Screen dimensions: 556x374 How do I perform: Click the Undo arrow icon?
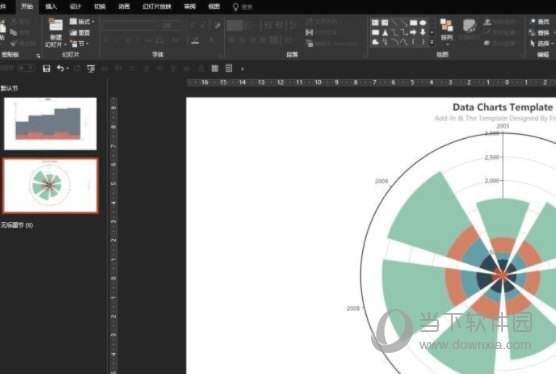[x=60, y=68]
